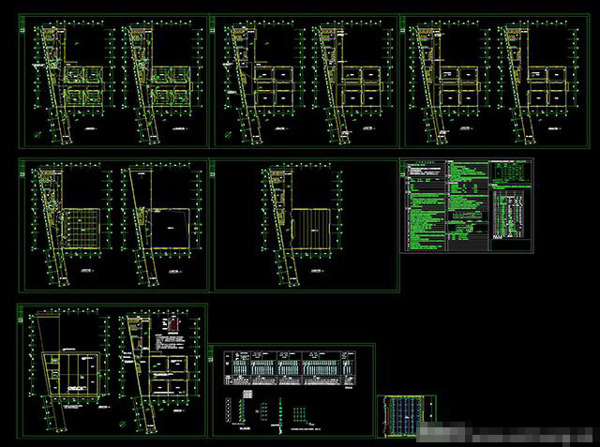Click the wide distribution system diagram table
Image resolution: width=600 pixels, height=447 pixels.
[290, 367]
